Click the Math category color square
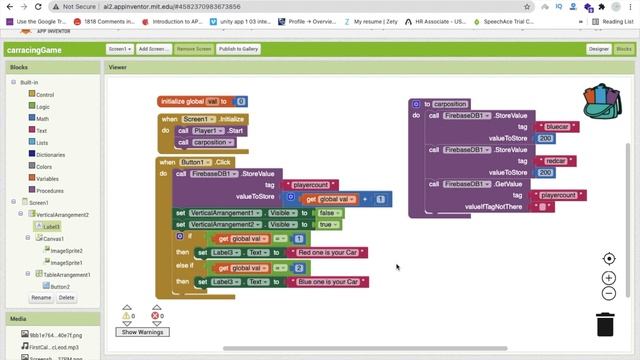The height and width of the screenshot is (360, 640). coord(32,118)
